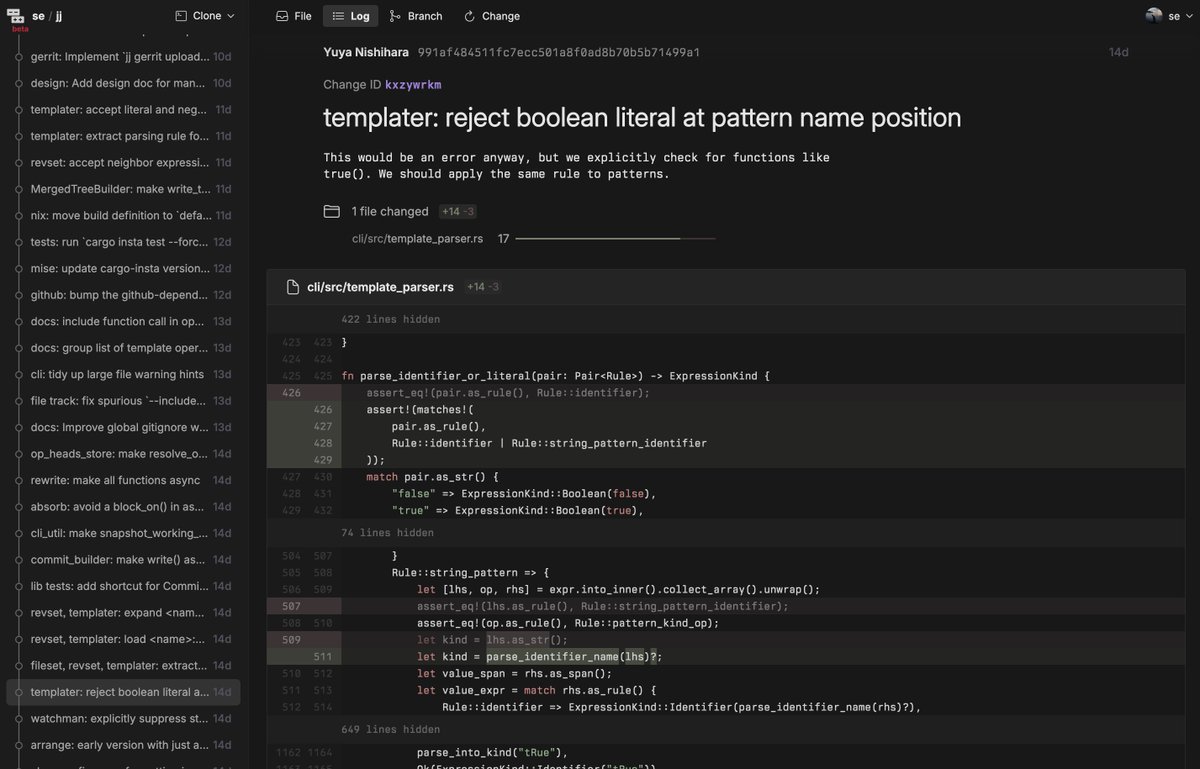The height and width of the screenshot is (769, 1200).
Task: Select commit 'cli_util: make snapshot_working_...'
Action: [x=124, y=533]
